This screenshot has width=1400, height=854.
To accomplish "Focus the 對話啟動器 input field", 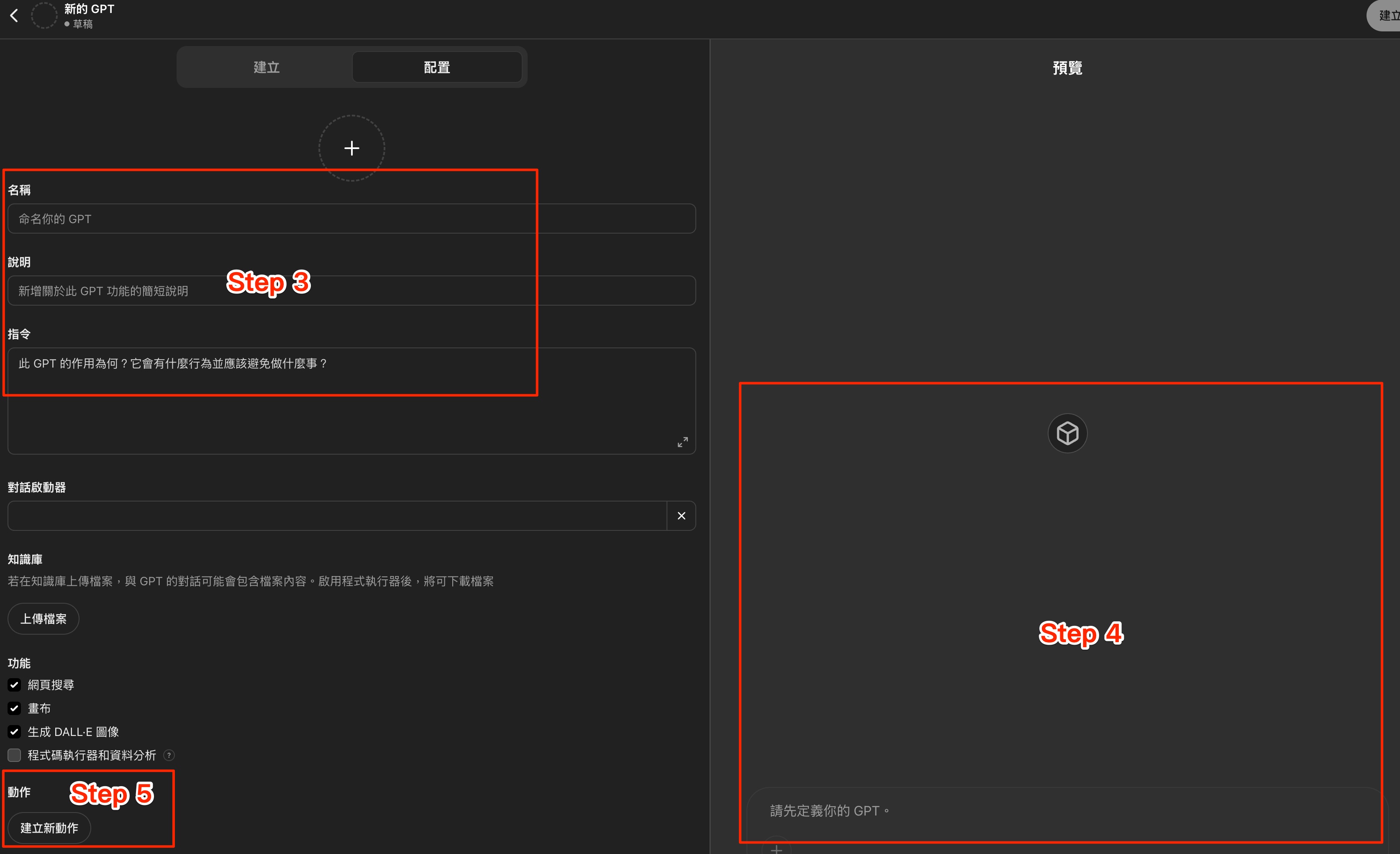I will (x=337, y=516).
